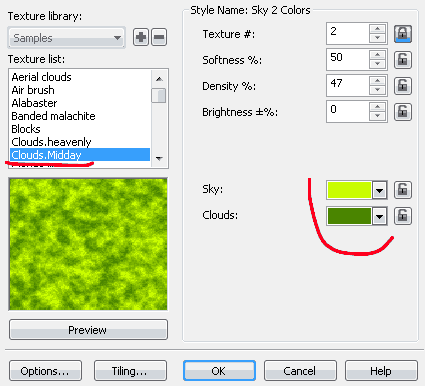
Task: Click the Cancel button
Action: point(300,371)
